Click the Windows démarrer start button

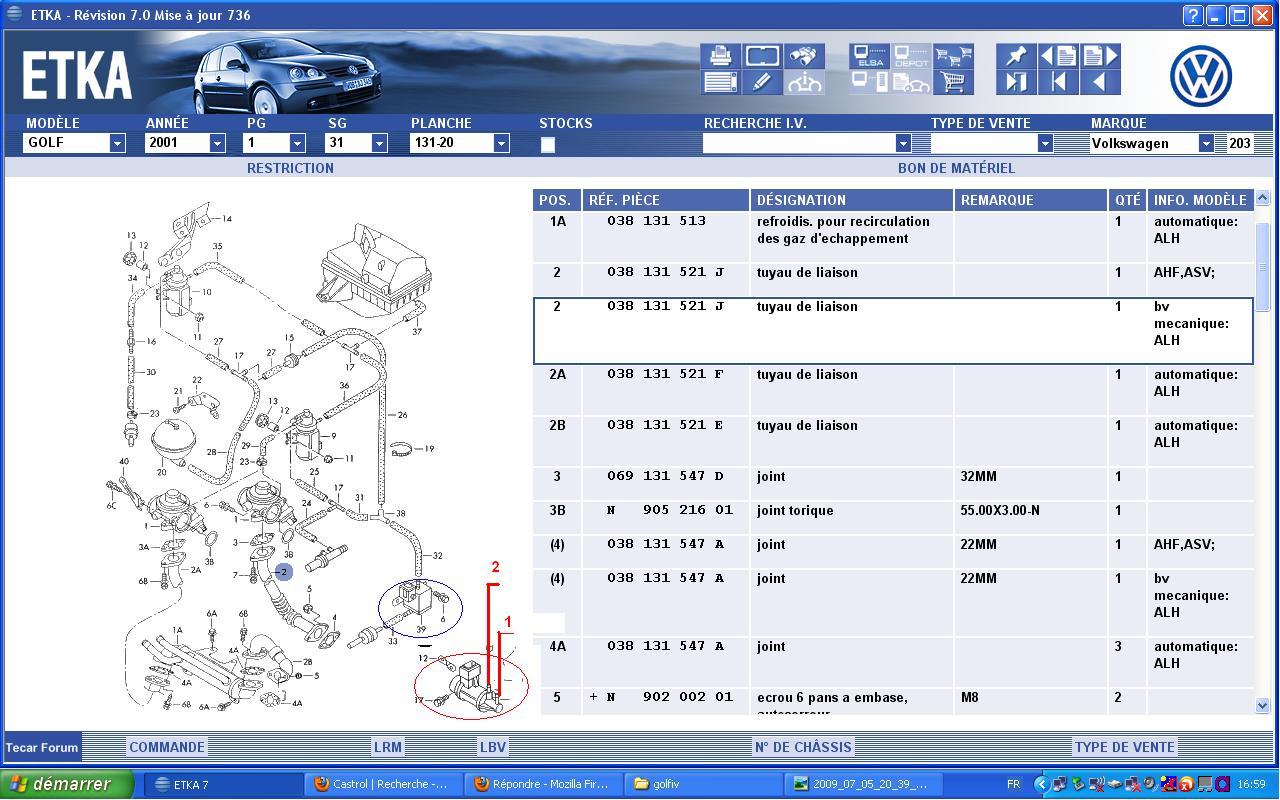67,784
